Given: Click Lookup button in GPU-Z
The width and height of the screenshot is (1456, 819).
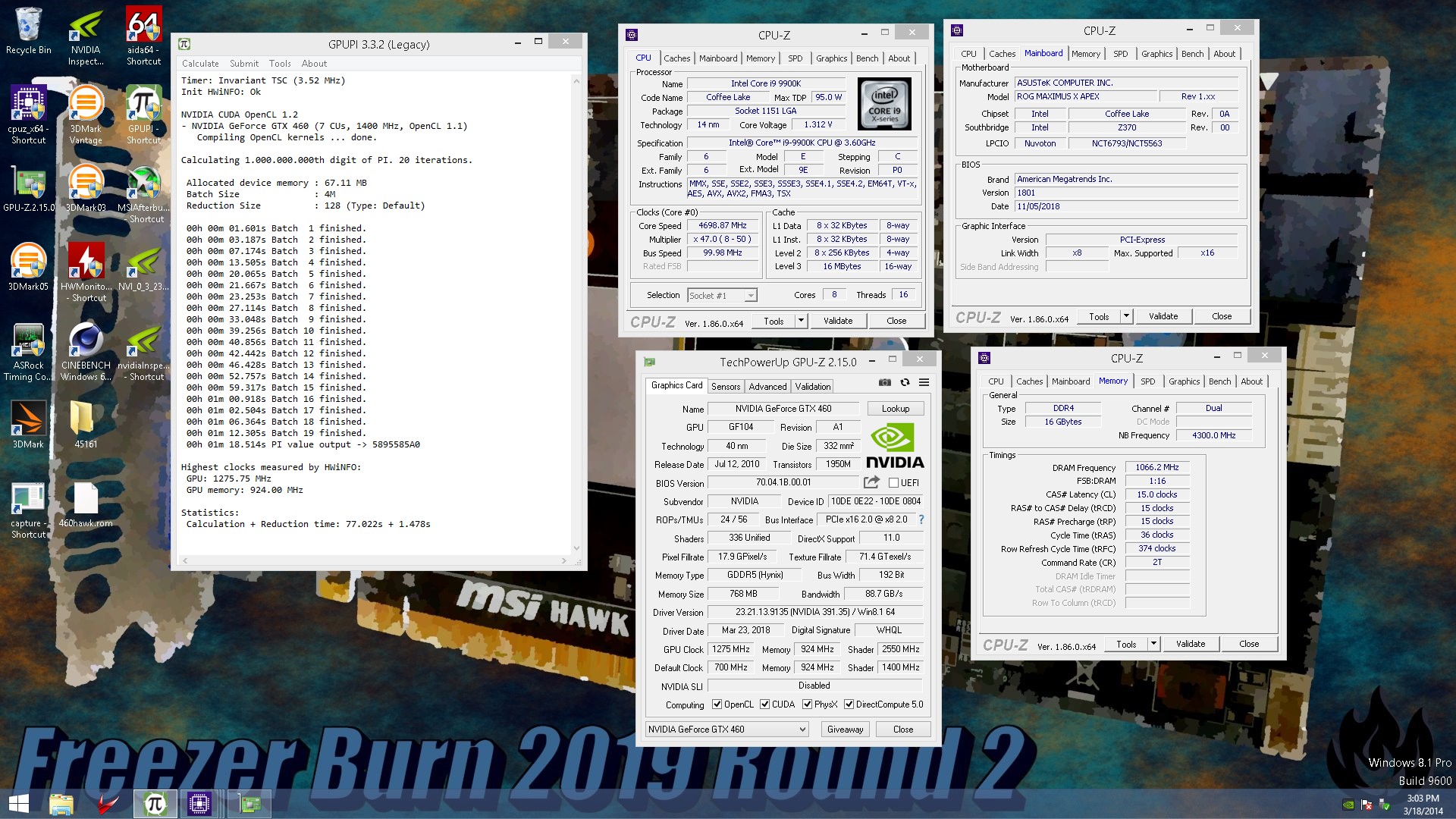Looking at the screenshot, I should pyautogui.click(x=896, y=409).
